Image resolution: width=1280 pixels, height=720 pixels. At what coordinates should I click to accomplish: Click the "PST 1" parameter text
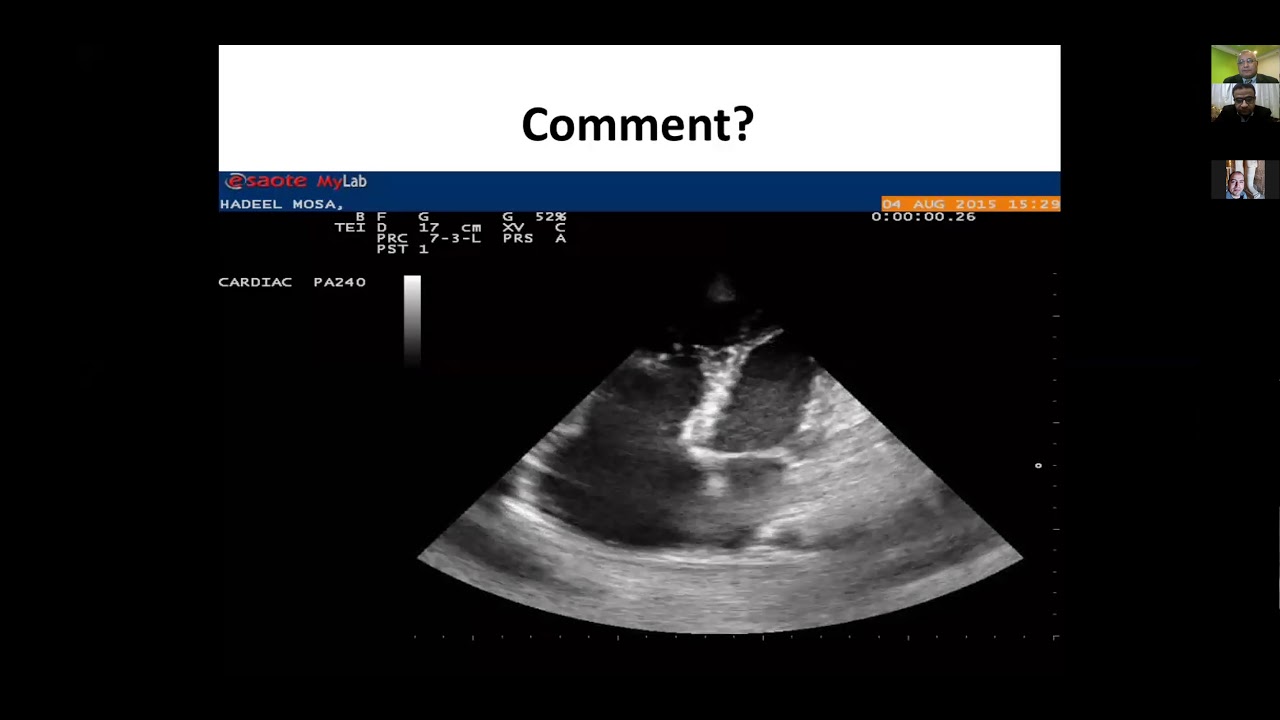[402, 249]
